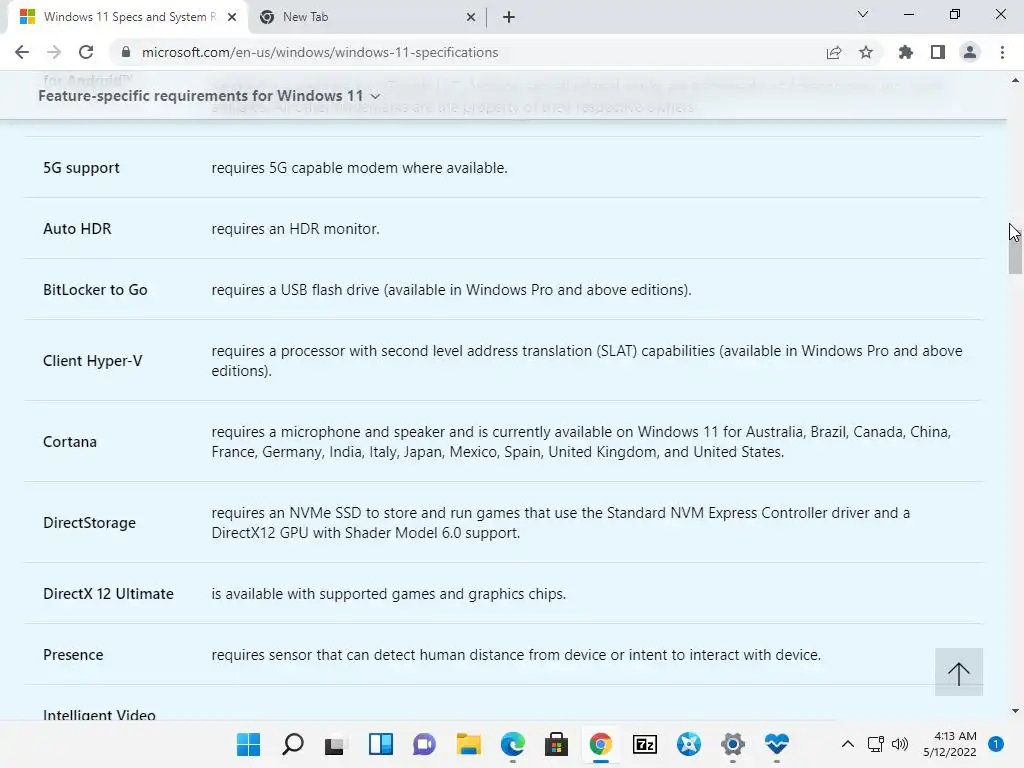Click the 'requires sensor that can detect' text
This screenshot has width=1024, height=768.
click(x=516, y=654)
